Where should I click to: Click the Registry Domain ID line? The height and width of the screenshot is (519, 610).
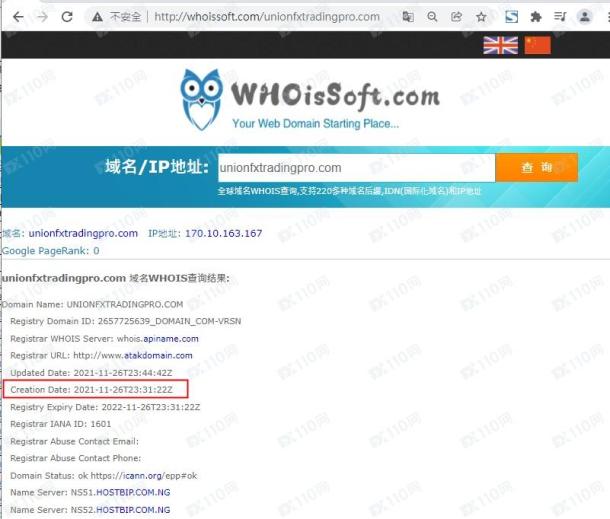click(126, 321)
